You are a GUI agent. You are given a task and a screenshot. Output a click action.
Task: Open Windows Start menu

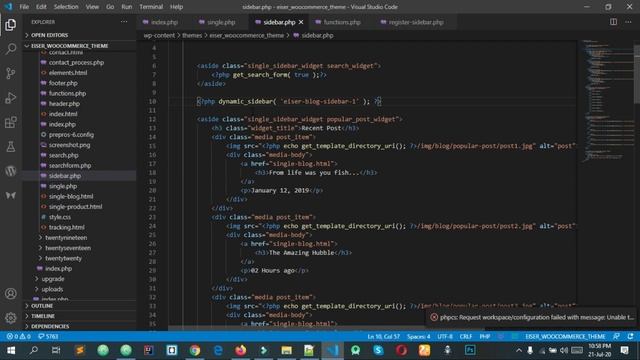[x=11, y=350]
